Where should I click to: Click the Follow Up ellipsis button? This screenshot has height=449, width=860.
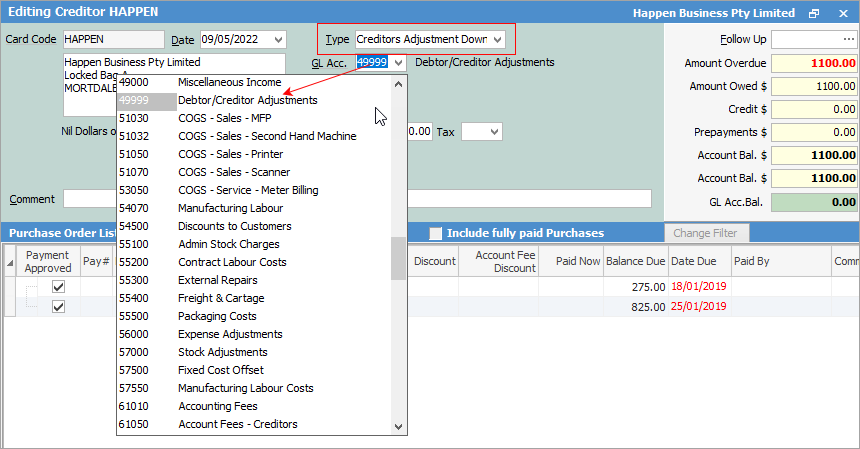pos(849,39)
